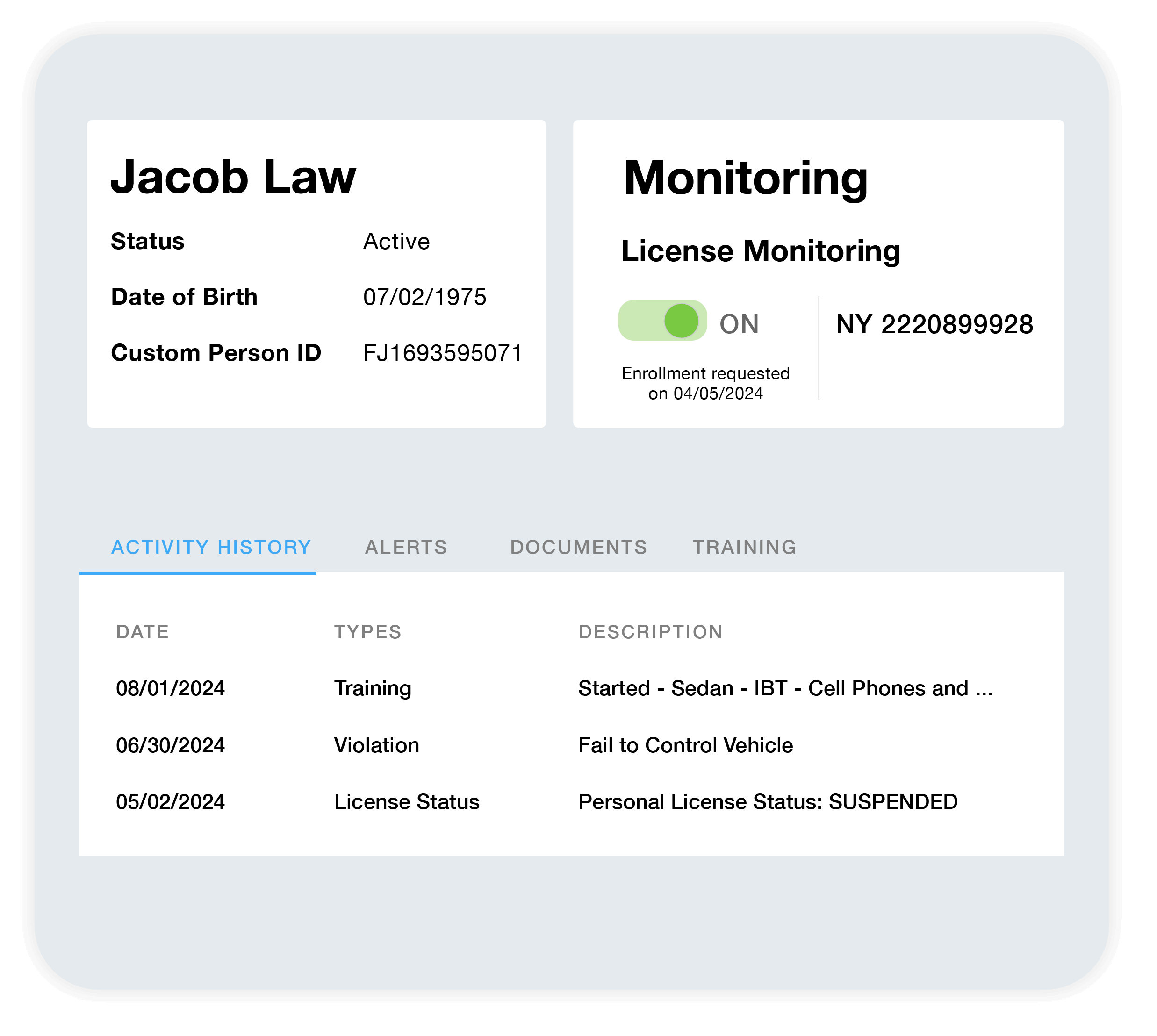Click the DATE column header
The image size is (1157, 1036).
(143, 631)
